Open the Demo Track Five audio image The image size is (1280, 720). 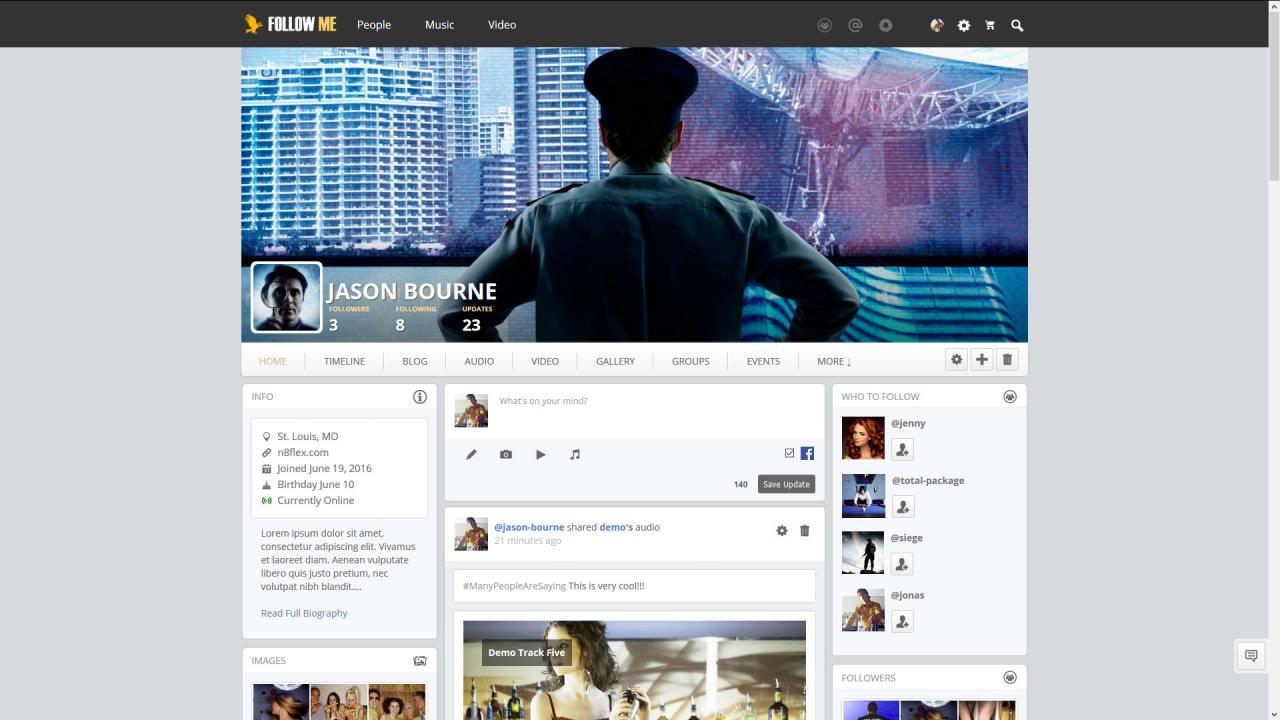pos(634,670)
